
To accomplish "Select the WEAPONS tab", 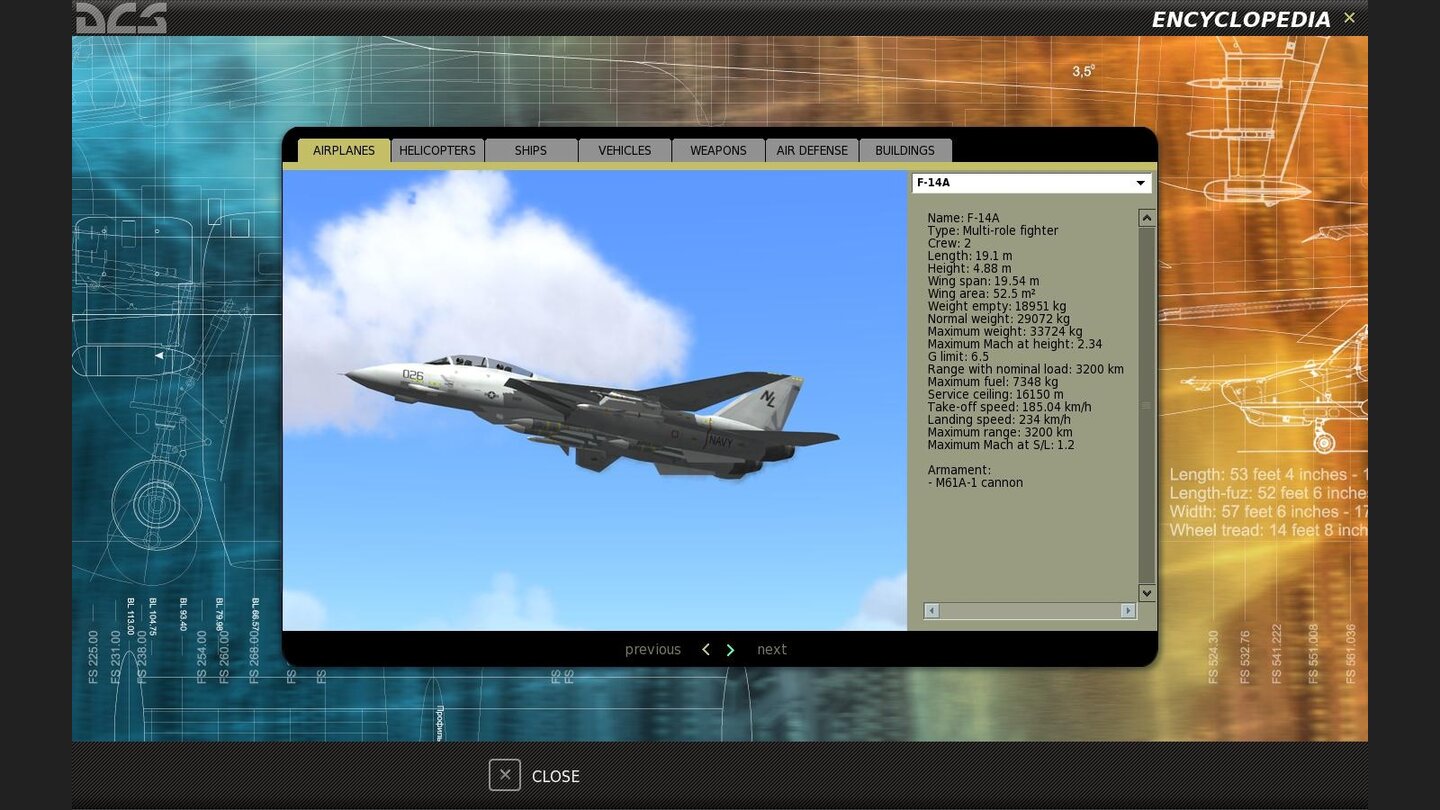I will (718, 150).
